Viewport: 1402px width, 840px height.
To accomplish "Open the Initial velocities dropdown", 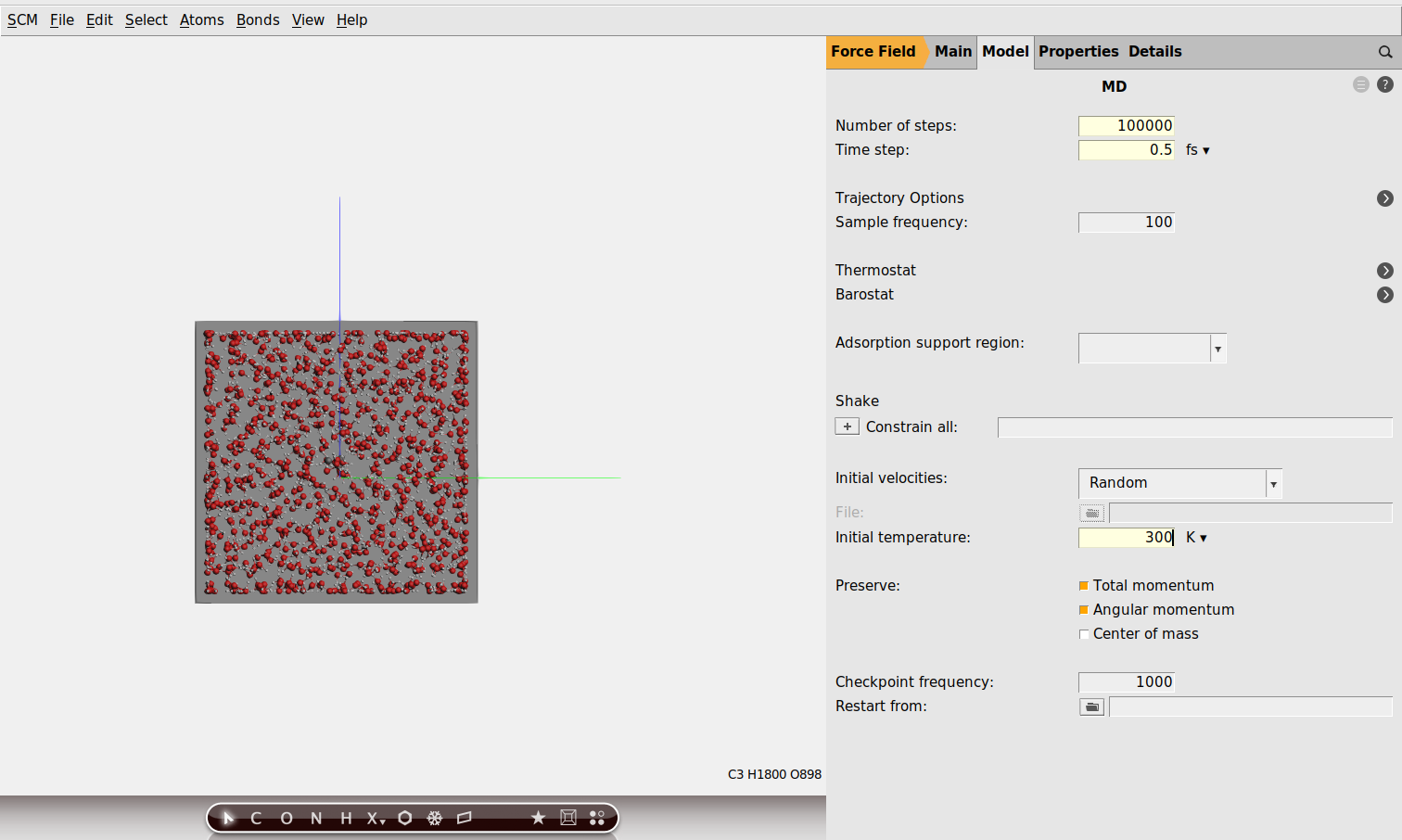I will tap(1273, 483).
